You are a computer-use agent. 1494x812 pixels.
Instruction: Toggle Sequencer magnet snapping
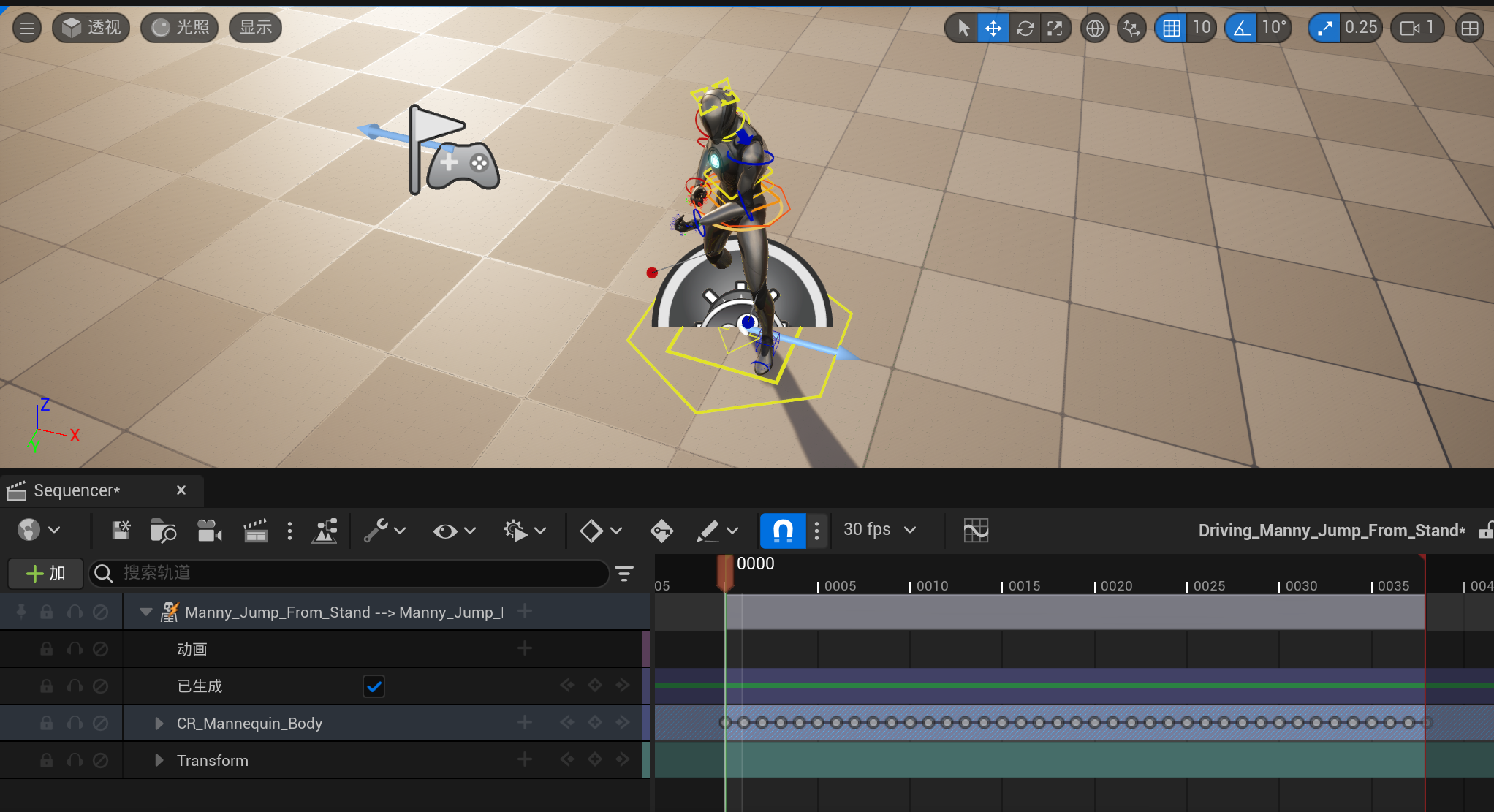[x=783, y=531]
